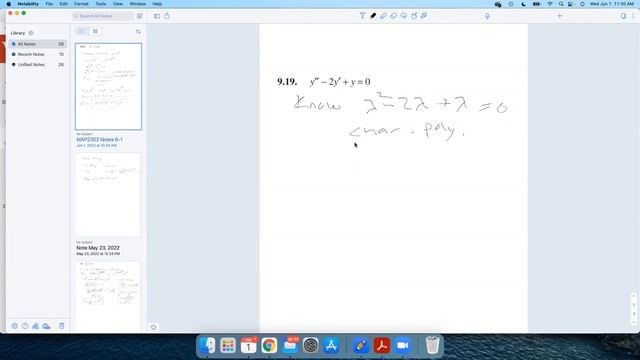Open the page manager icon

623,16
